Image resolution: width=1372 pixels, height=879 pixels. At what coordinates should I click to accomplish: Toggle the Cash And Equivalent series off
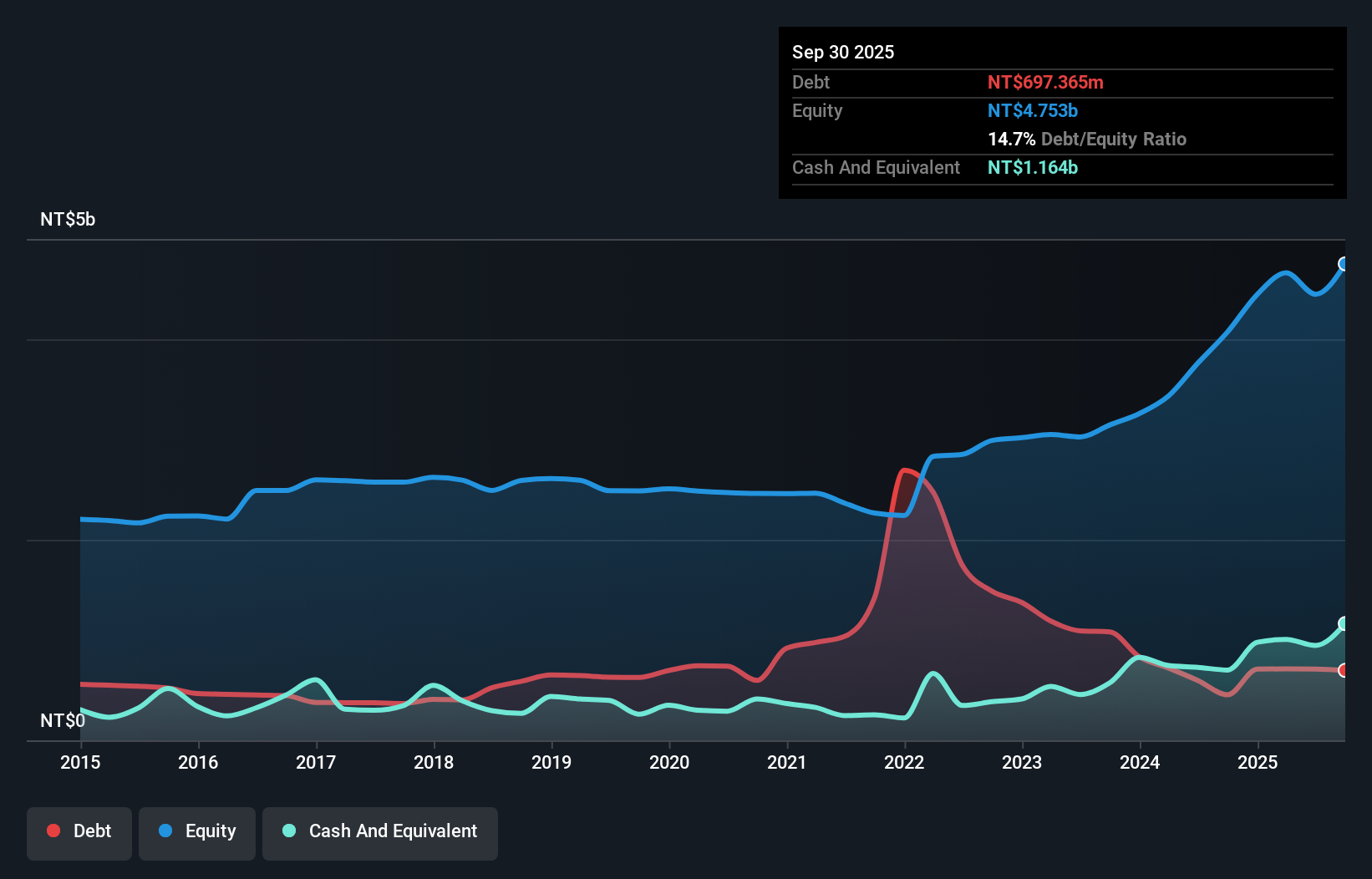(x=380, y=831)
